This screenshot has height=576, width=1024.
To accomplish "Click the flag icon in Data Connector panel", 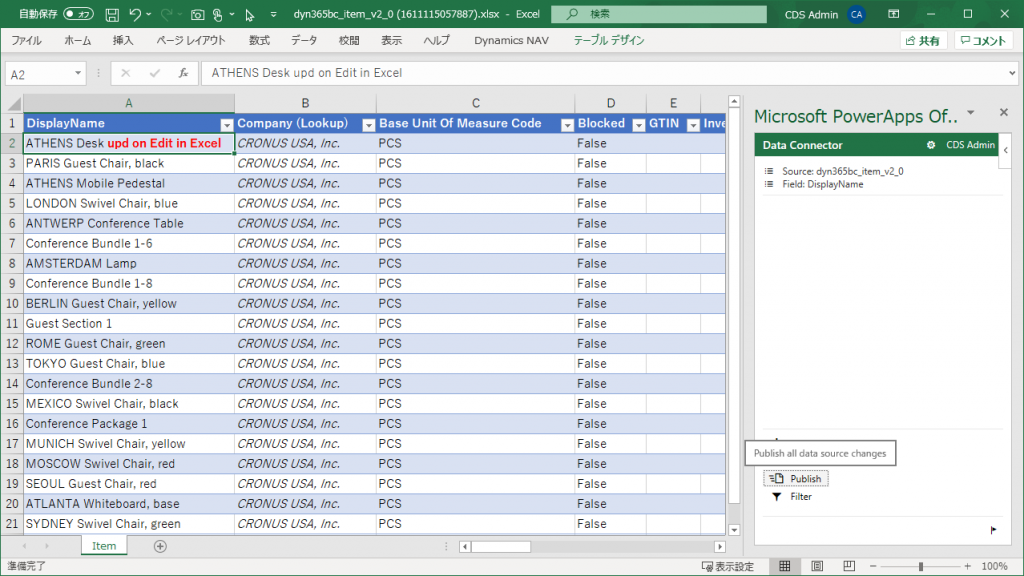I will (993, 530).
